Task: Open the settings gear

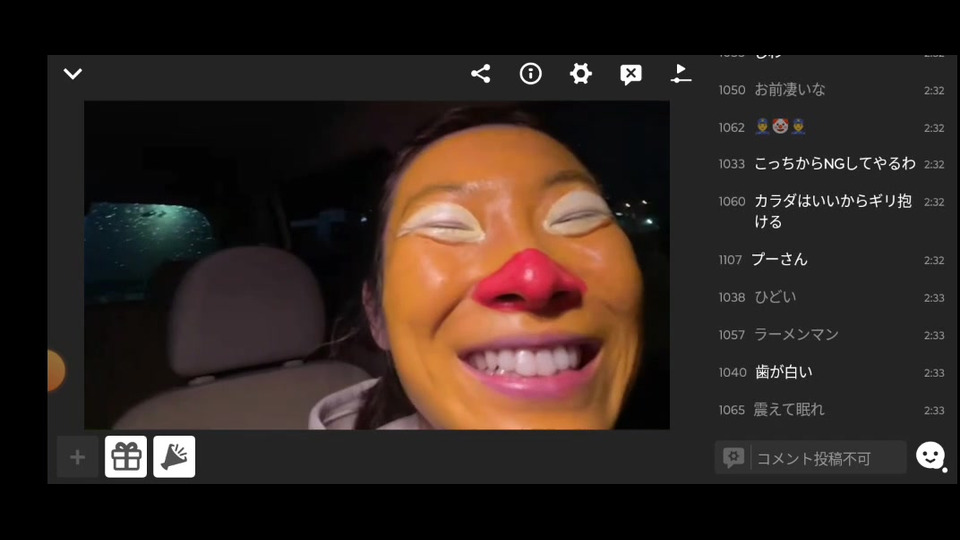Action: coord(580,74)
